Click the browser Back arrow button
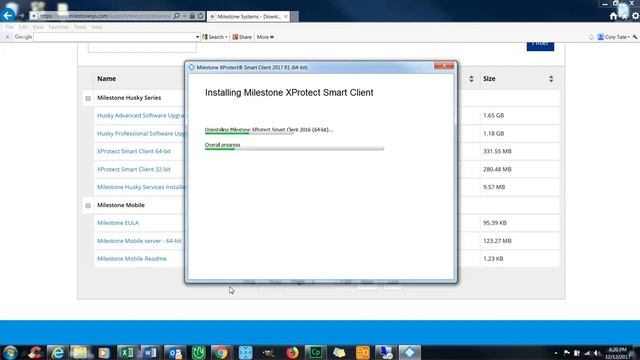The image size is (640, 360). [x=8, y=16]
